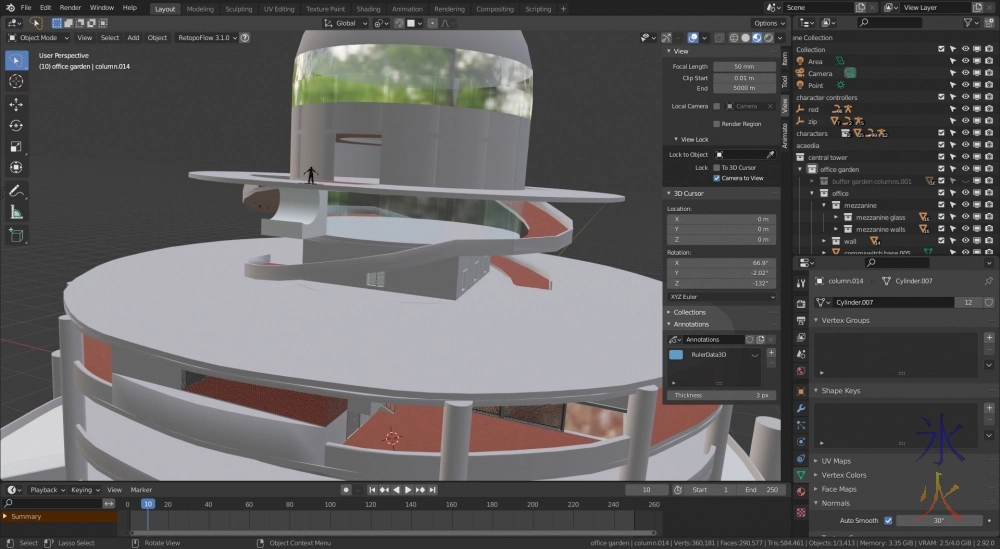Open the Keying popover in the timeline
Image resolution: width=1000 pixels, height=549 pixels.
point(82,490)
